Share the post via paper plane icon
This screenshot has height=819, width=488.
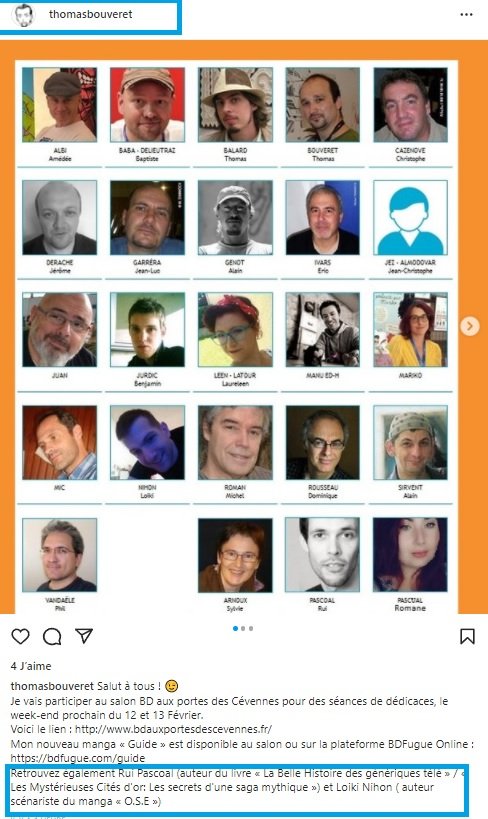coord(84,636)
